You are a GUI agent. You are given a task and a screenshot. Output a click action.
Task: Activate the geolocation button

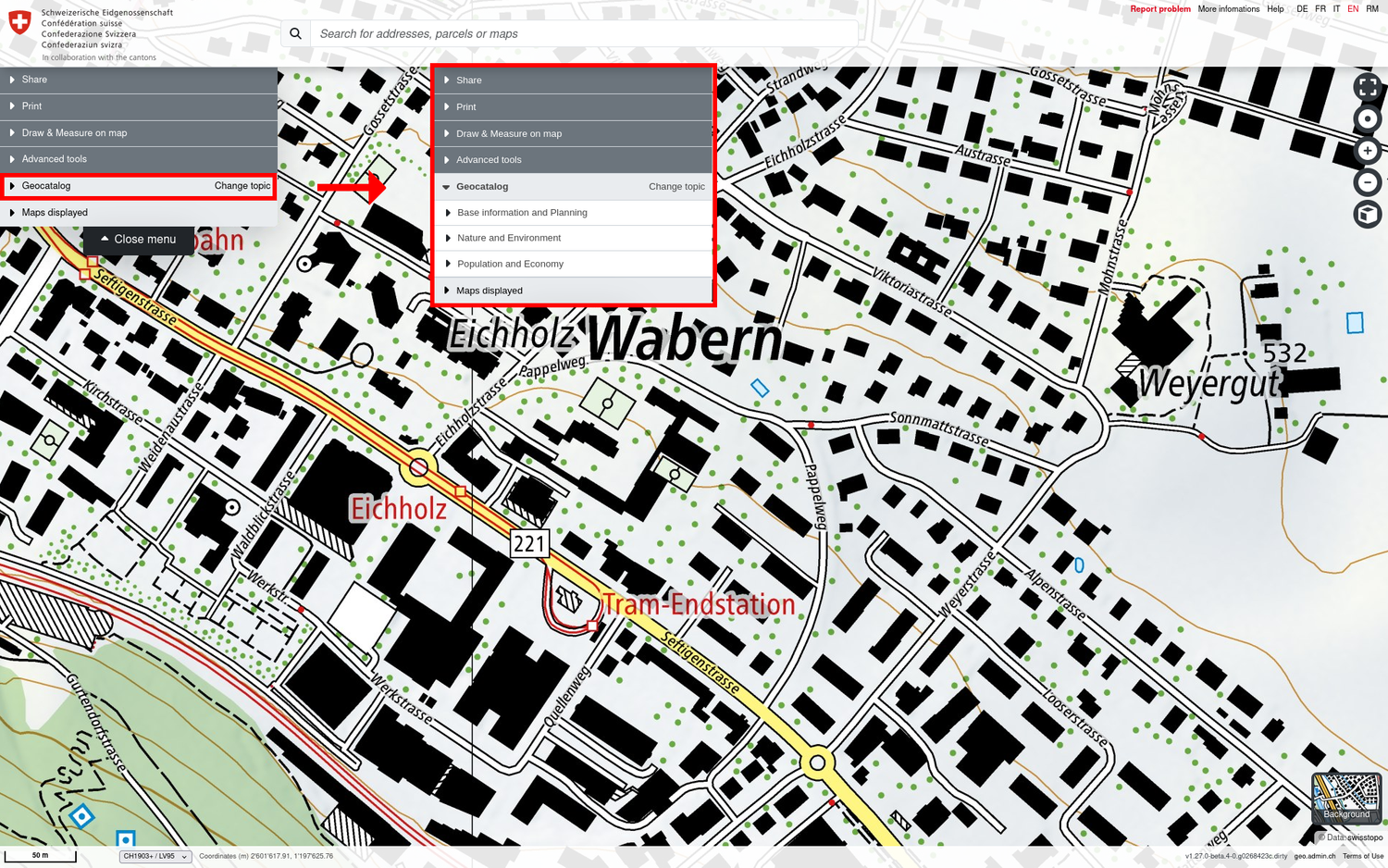pos(1367,119)
